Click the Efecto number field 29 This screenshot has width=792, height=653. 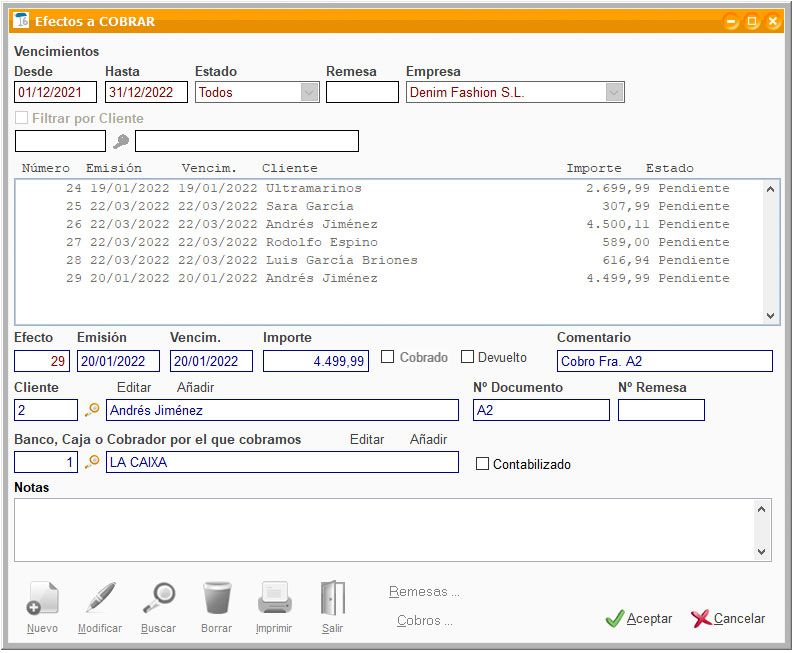tap(42, 361)
